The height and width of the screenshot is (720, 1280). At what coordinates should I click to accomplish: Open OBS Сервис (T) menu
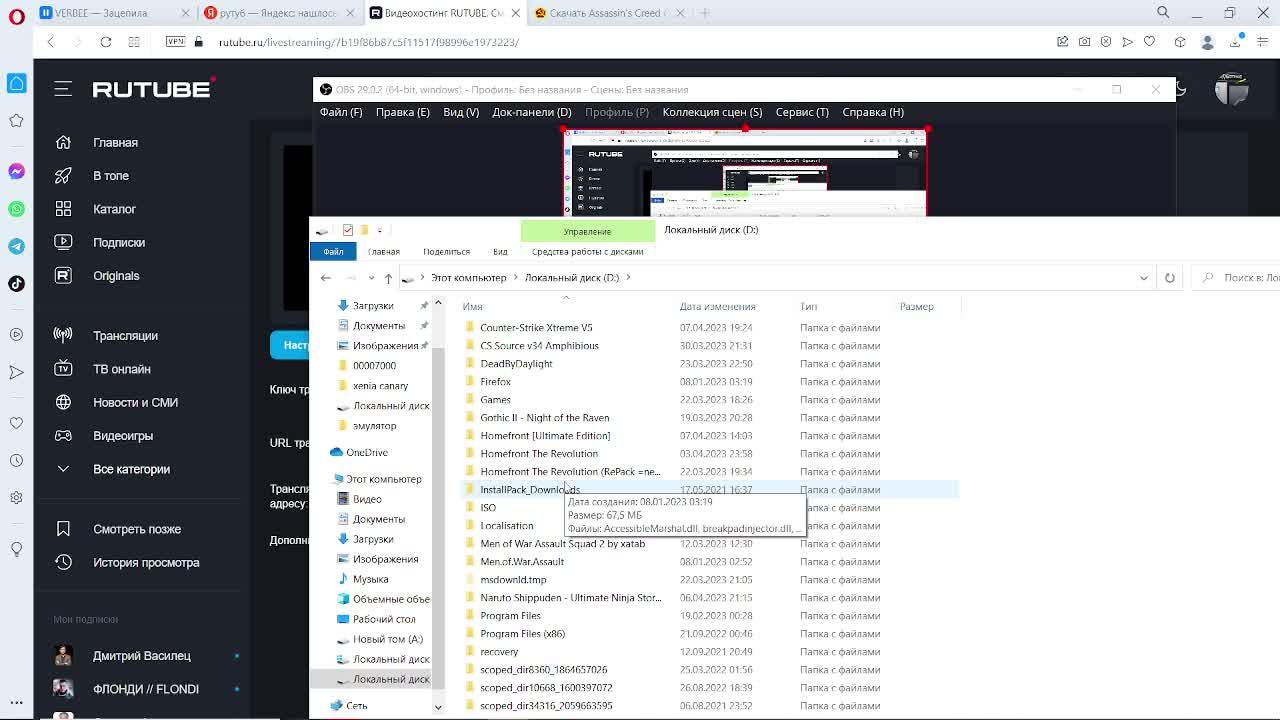pos(802,112)
